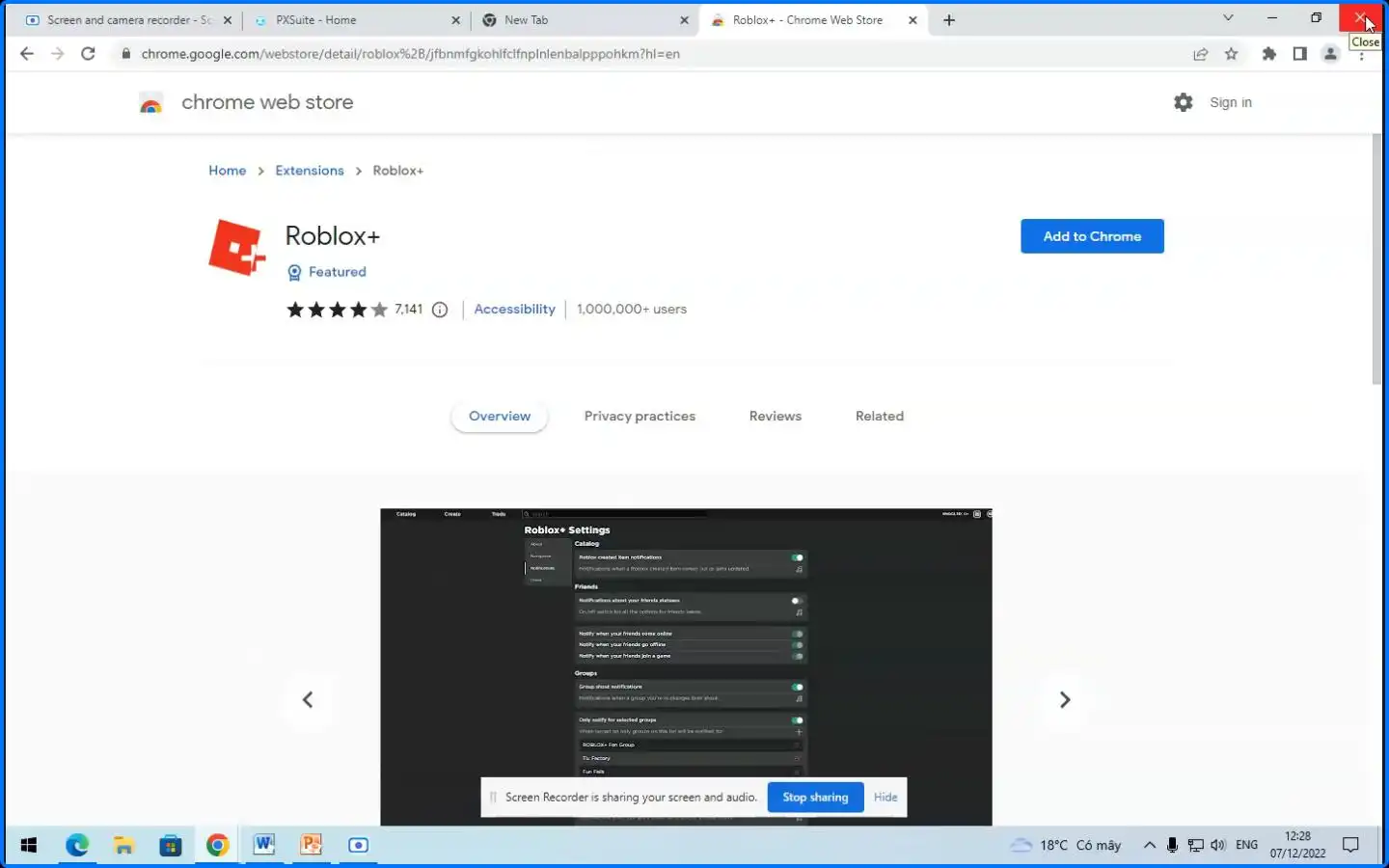Open the Accessibility category link
This screenshot has width=1389, height=868.
pos(515,310)
